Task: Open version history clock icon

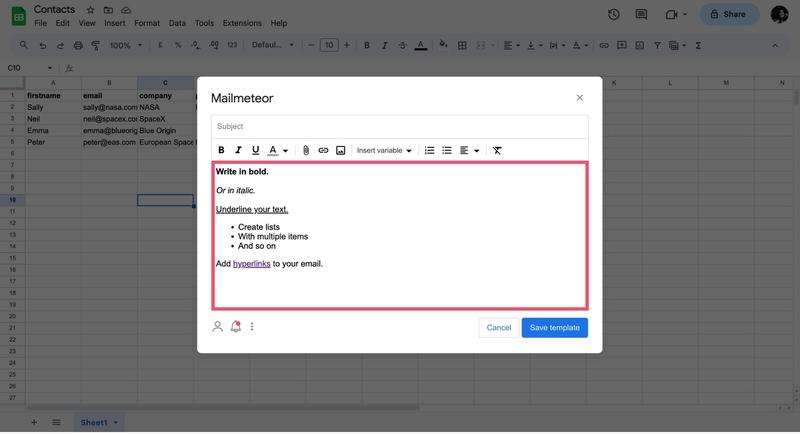Action: click(x=614, y=14)
